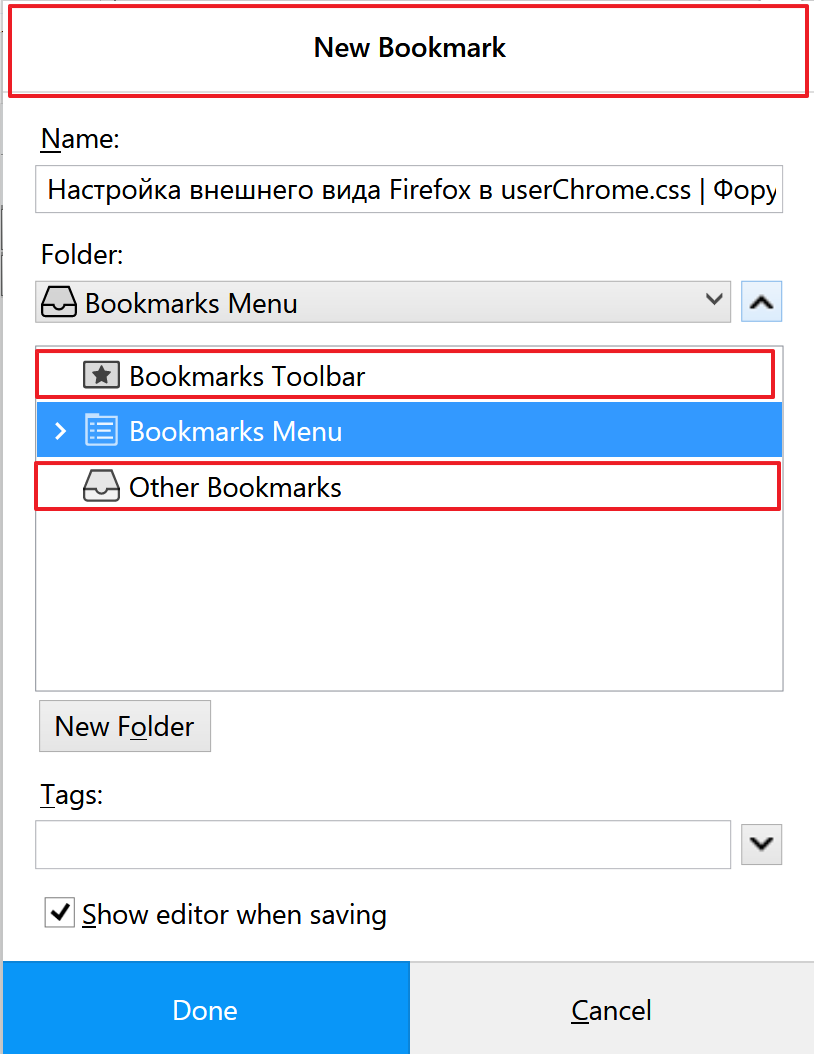The image size is (814, 1054).
Task: Click the Bookmarks Toolbar star icon
Action: pos(101,376)
